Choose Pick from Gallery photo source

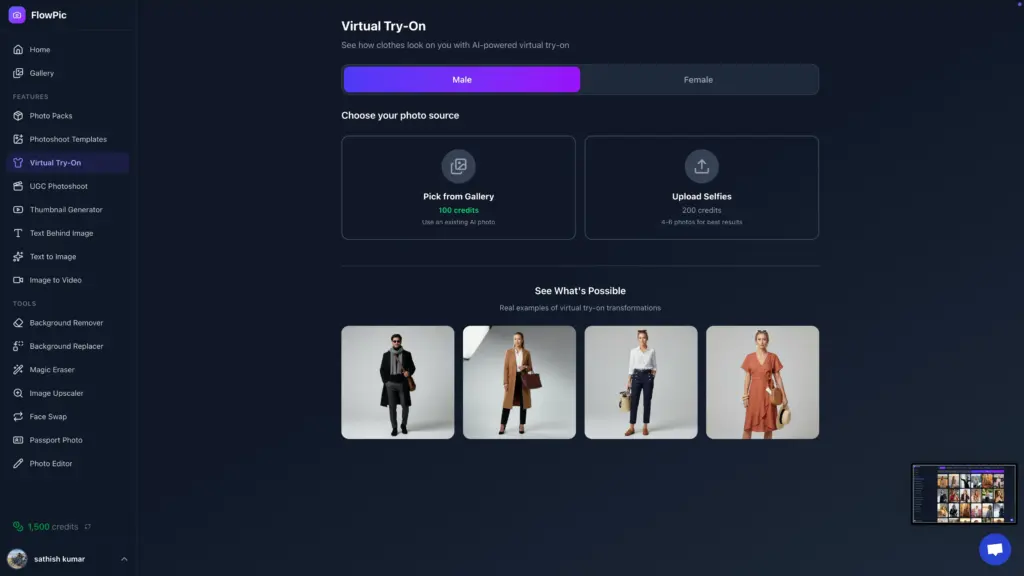458,187
